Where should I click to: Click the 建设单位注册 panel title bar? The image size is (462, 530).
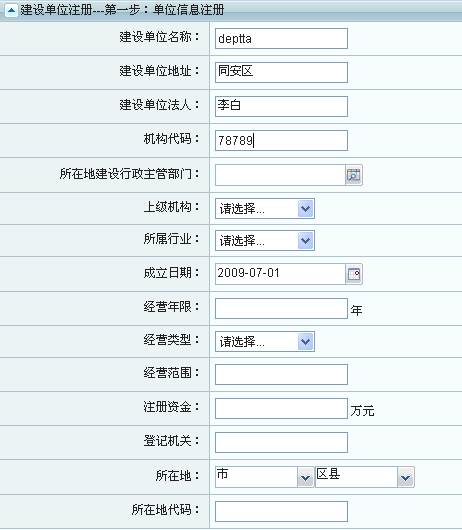pos(231,10)
